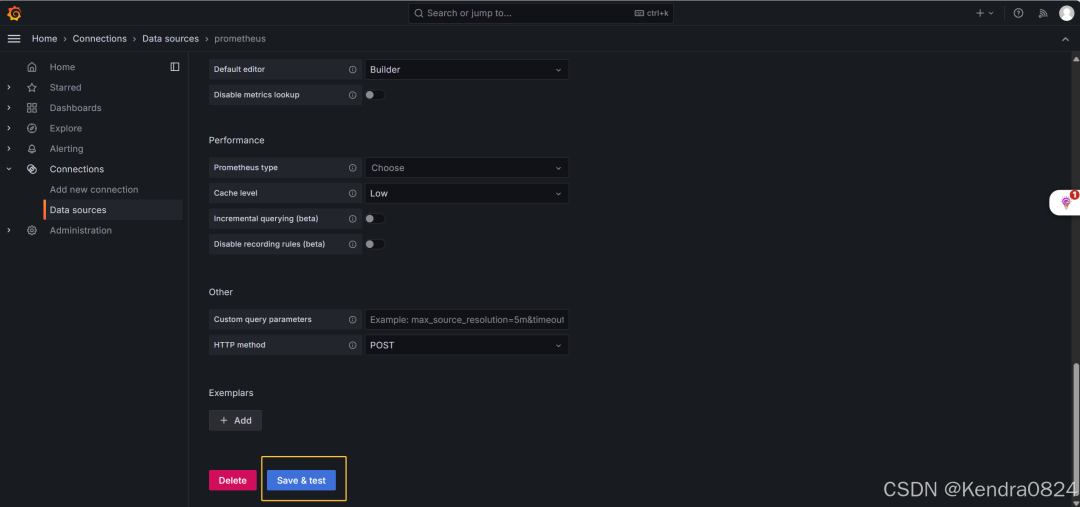
Task: Open Administration in the sidebar
Action: [81, 230]
